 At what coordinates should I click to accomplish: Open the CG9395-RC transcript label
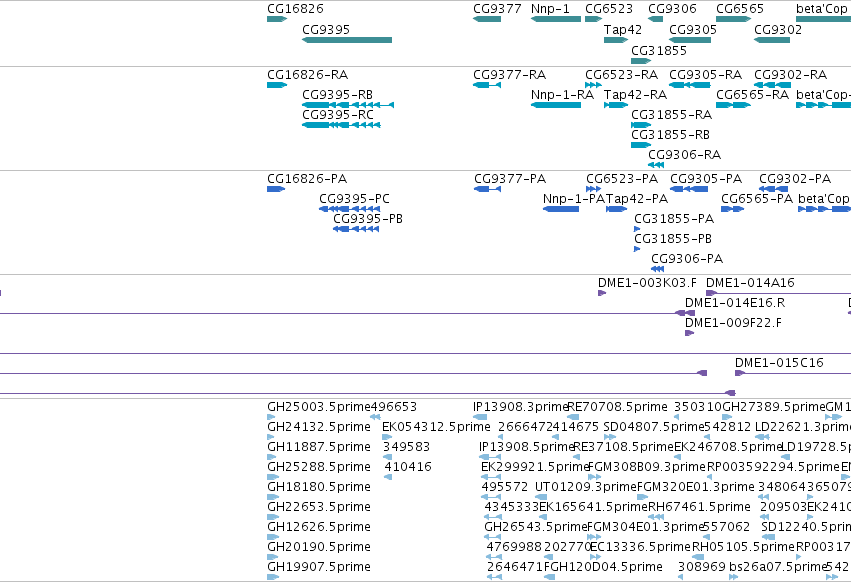(338, 115)
